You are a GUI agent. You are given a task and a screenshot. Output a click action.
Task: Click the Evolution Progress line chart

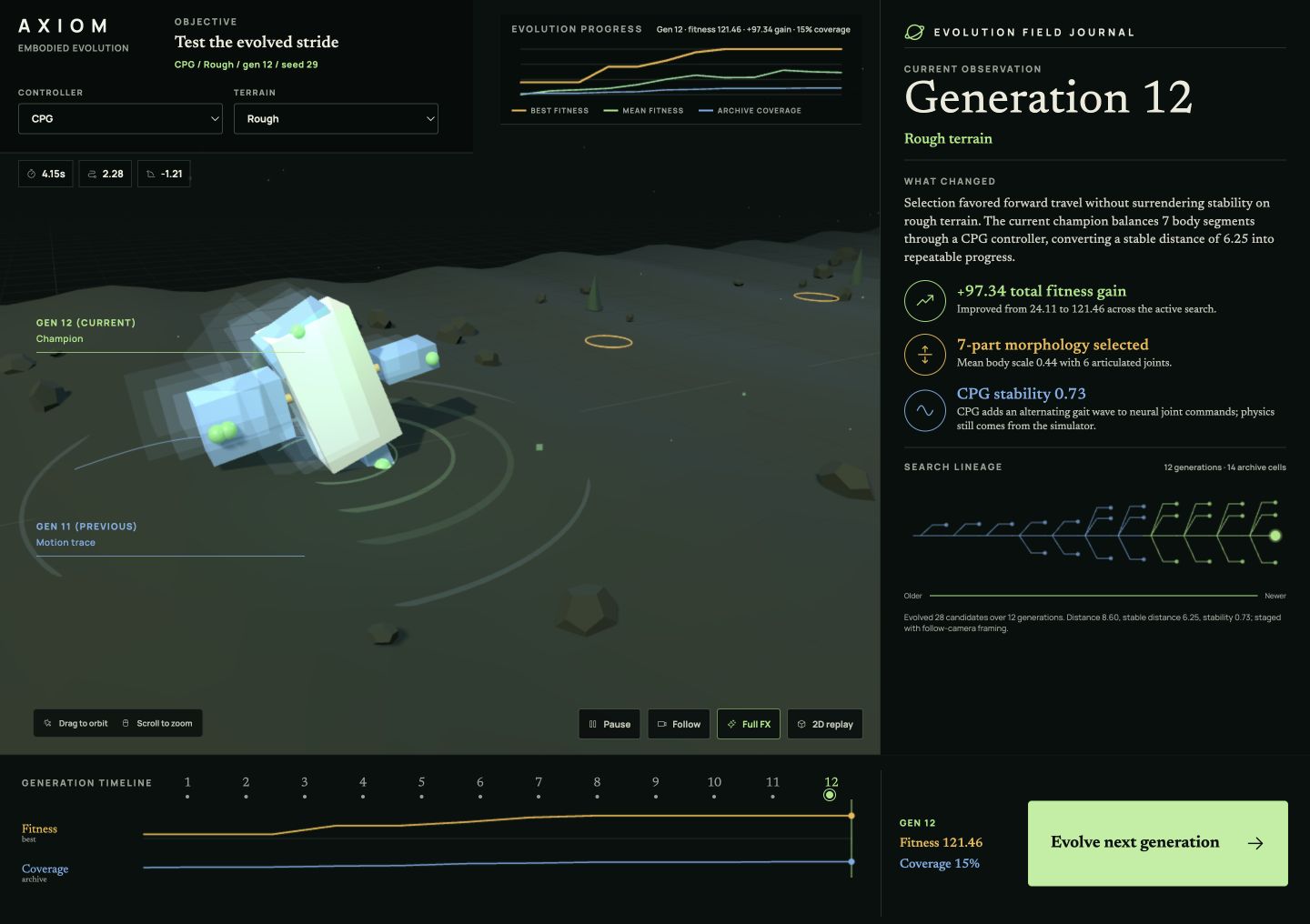click(x=680, y=73)
